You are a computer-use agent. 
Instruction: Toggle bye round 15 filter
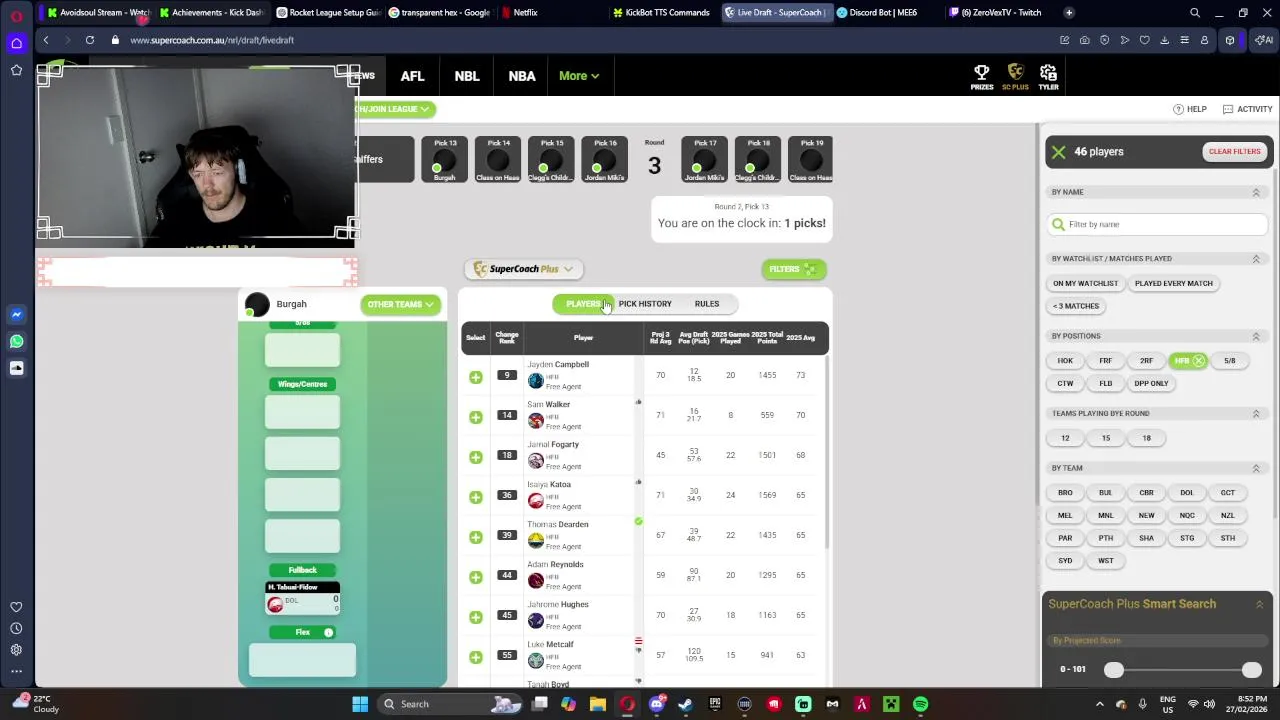coord(1106,438)
